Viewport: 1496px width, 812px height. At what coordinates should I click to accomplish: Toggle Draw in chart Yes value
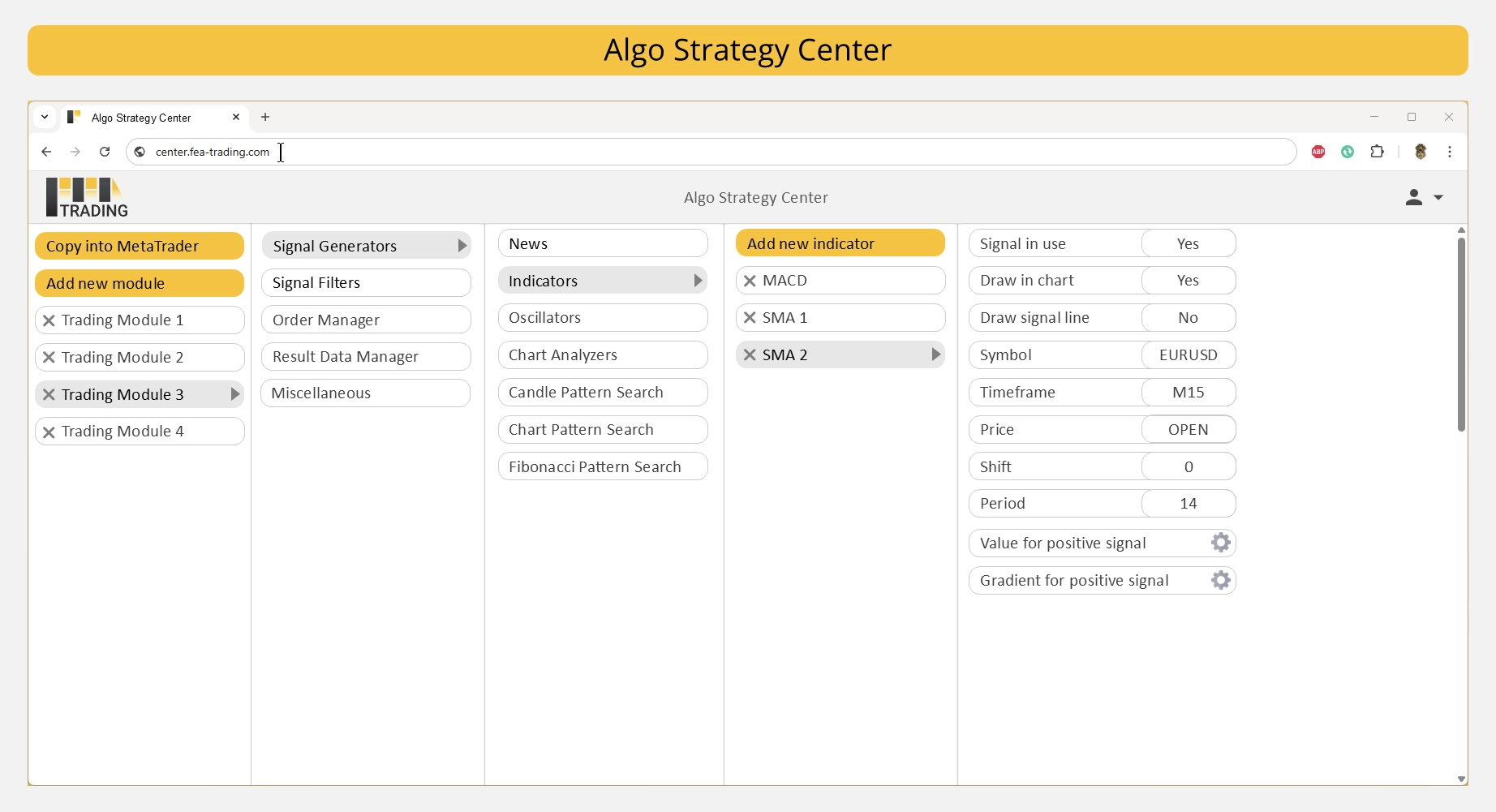click(1189, 281)
